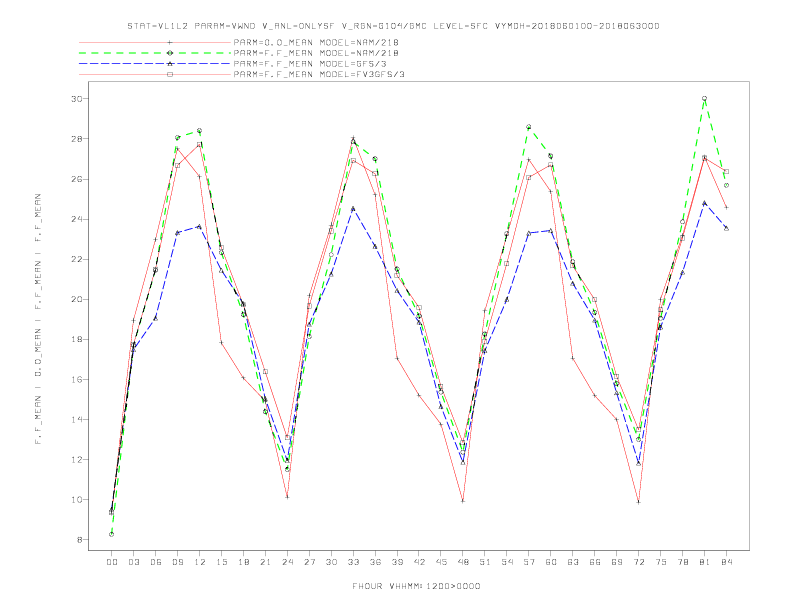Click y-axis tick label 30
Screen dimensions: 792x612
click(x=77, y=98)
